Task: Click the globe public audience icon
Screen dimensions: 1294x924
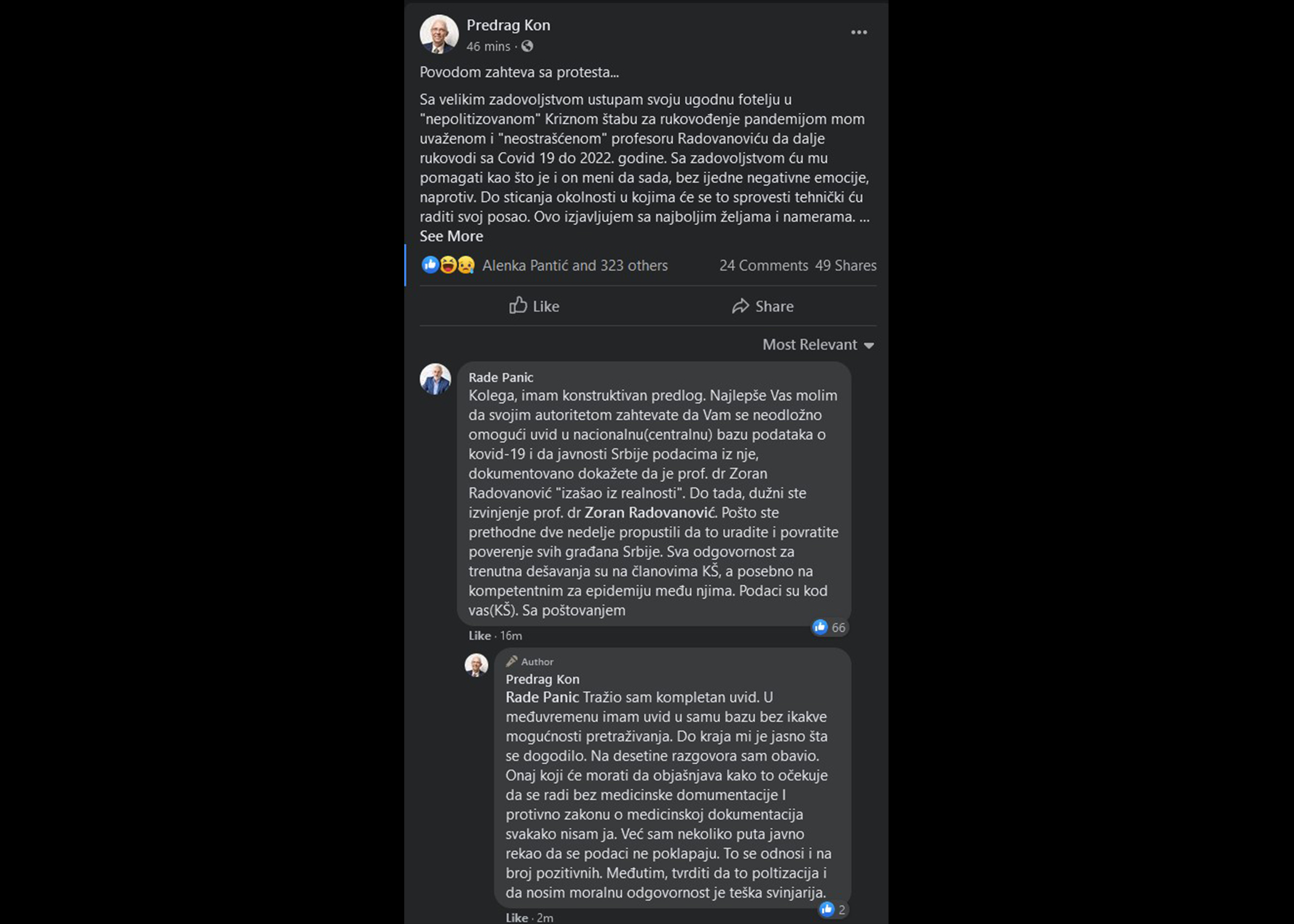Action: [527, 46]
